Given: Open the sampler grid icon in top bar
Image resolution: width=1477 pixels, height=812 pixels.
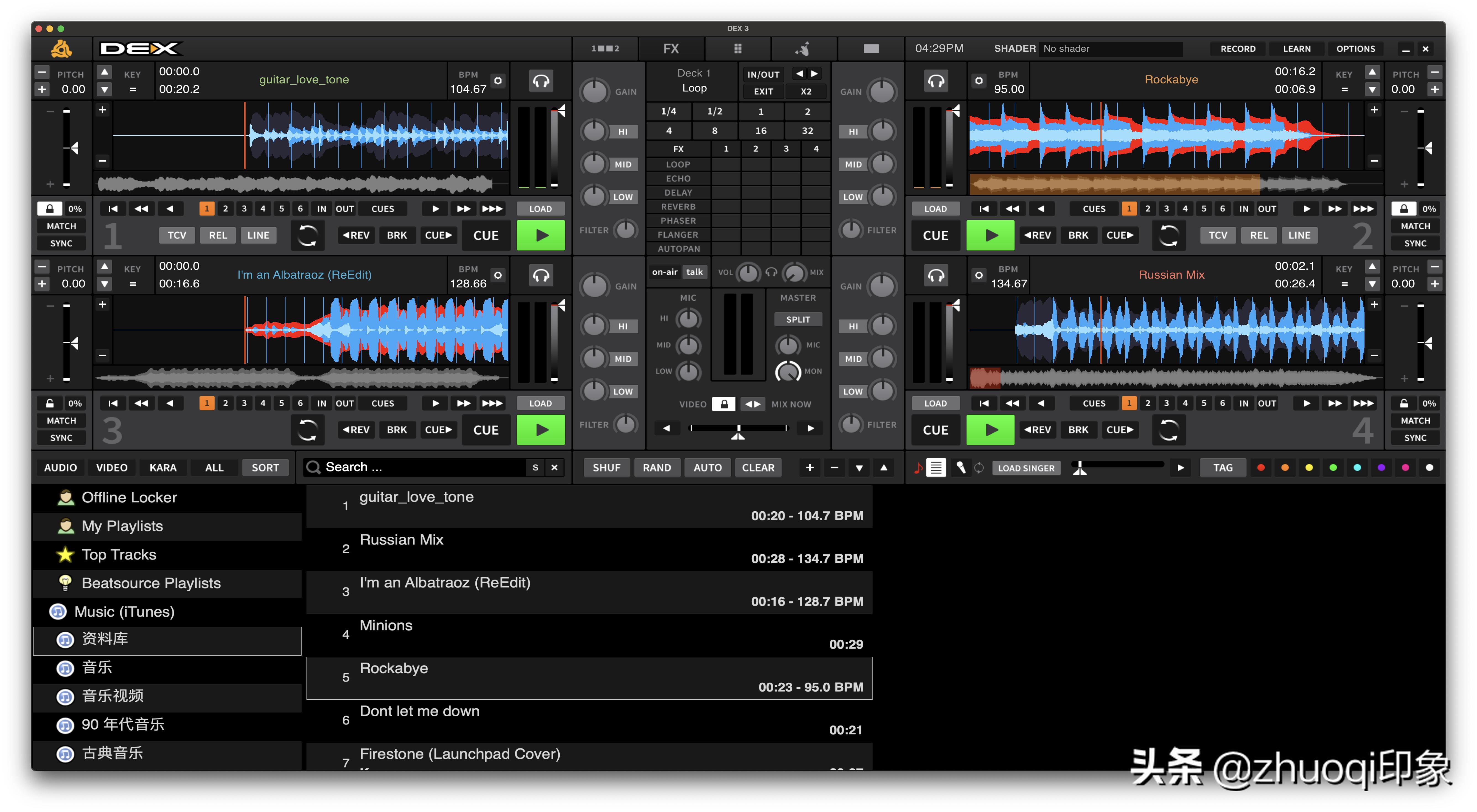Looking at the screenshot, I should [737, 49].
